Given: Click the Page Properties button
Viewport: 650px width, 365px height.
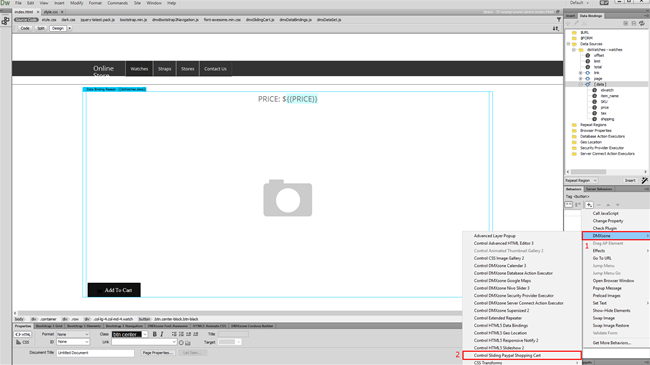Looking at the screenshot, I should click(x=158, y=353).
